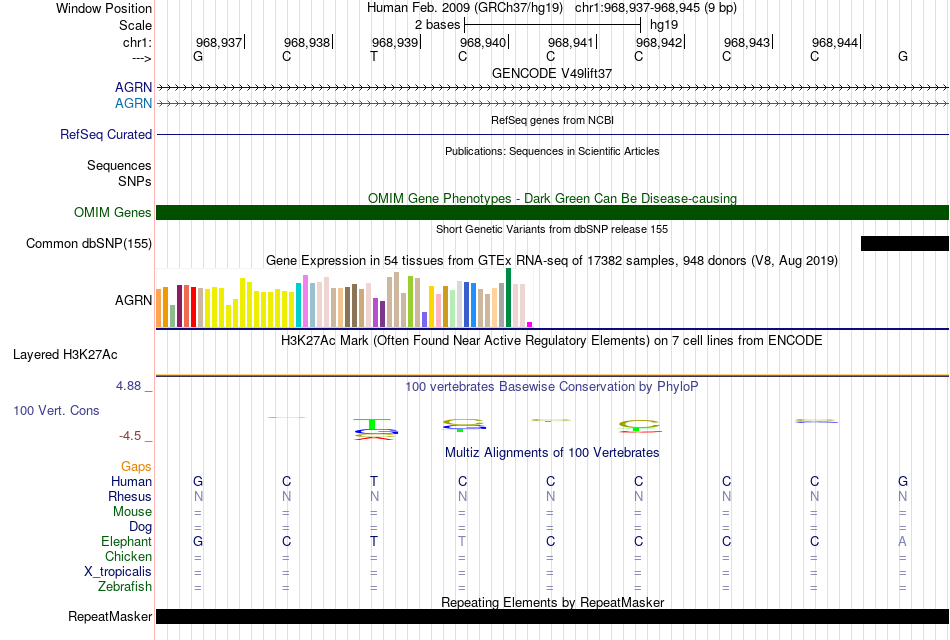Open 100 vertebrates Basewise Conservation by PhyloP title
Screen dimensions: 950x640
click(552, 387)
